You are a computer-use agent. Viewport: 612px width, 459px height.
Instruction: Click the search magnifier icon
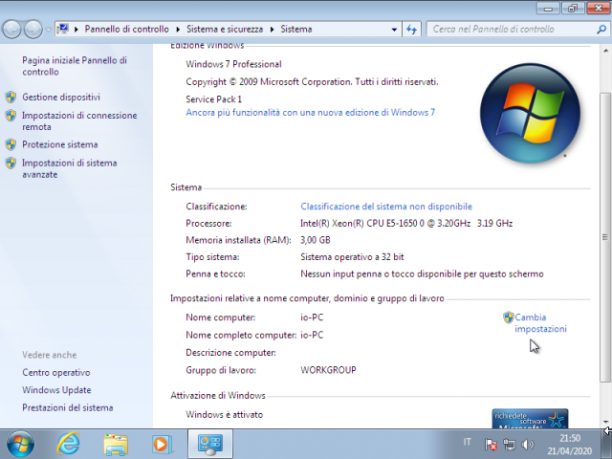coord(601,29)
